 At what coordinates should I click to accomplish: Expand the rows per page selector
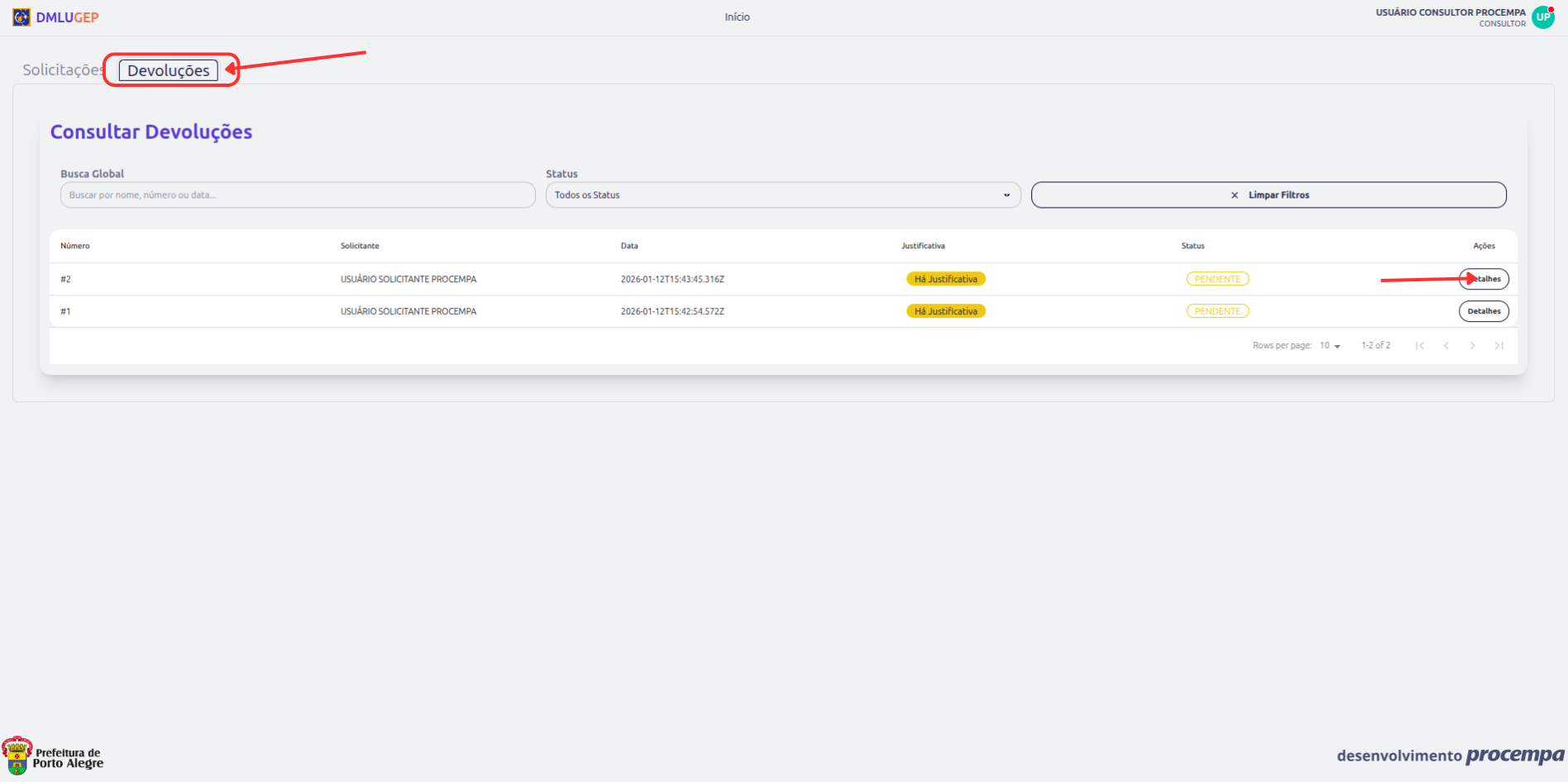[1330, 346]
